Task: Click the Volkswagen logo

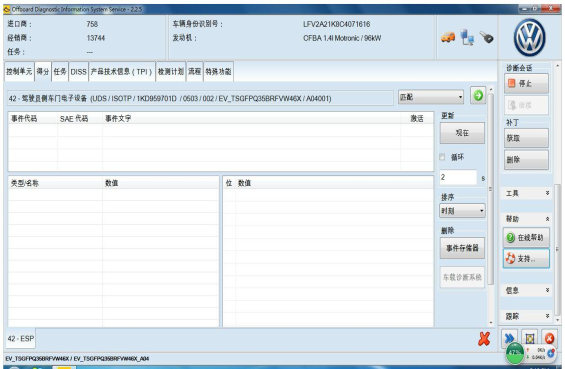Action: (x=529, y=38)
